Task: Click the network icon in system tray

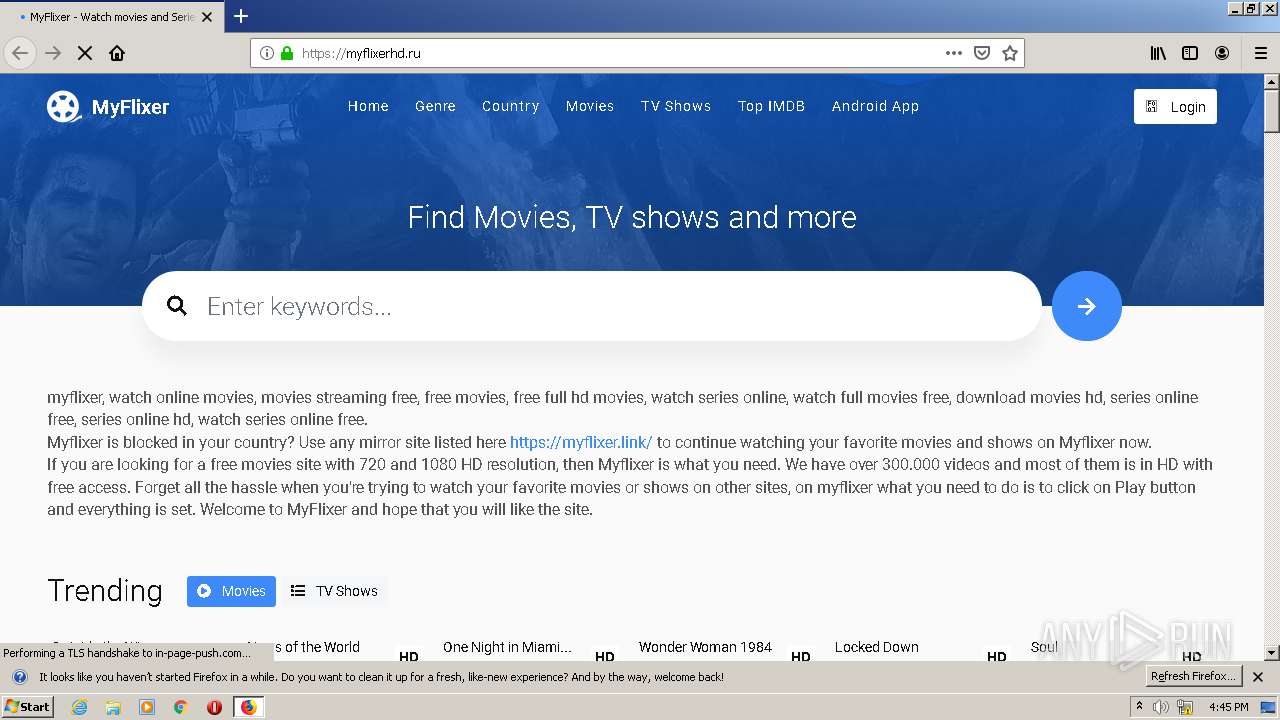Action: [1185, 707]
